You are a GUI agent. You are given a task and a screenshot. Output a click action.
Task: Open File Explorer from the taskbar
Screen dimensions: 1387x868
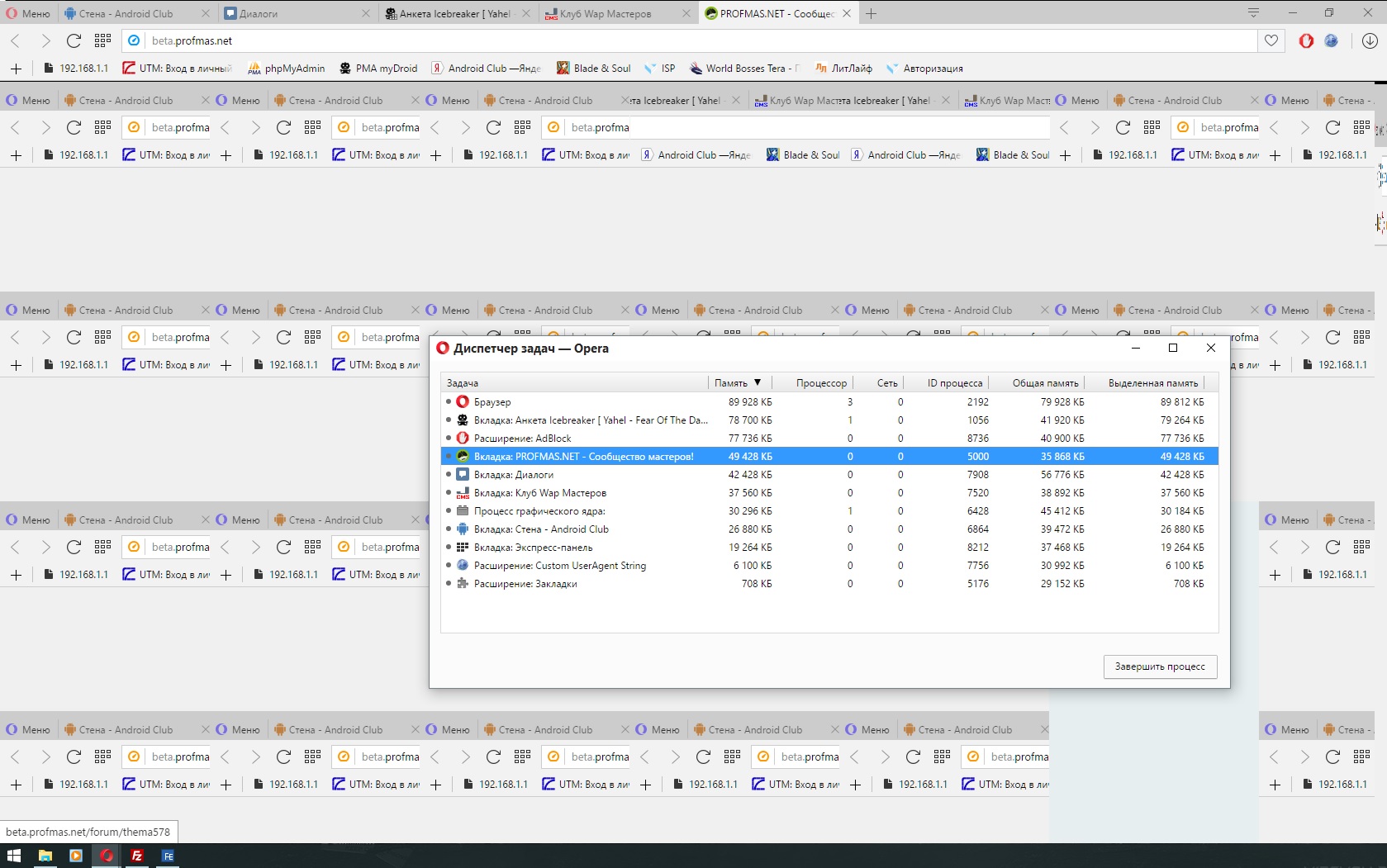[45, 856]
